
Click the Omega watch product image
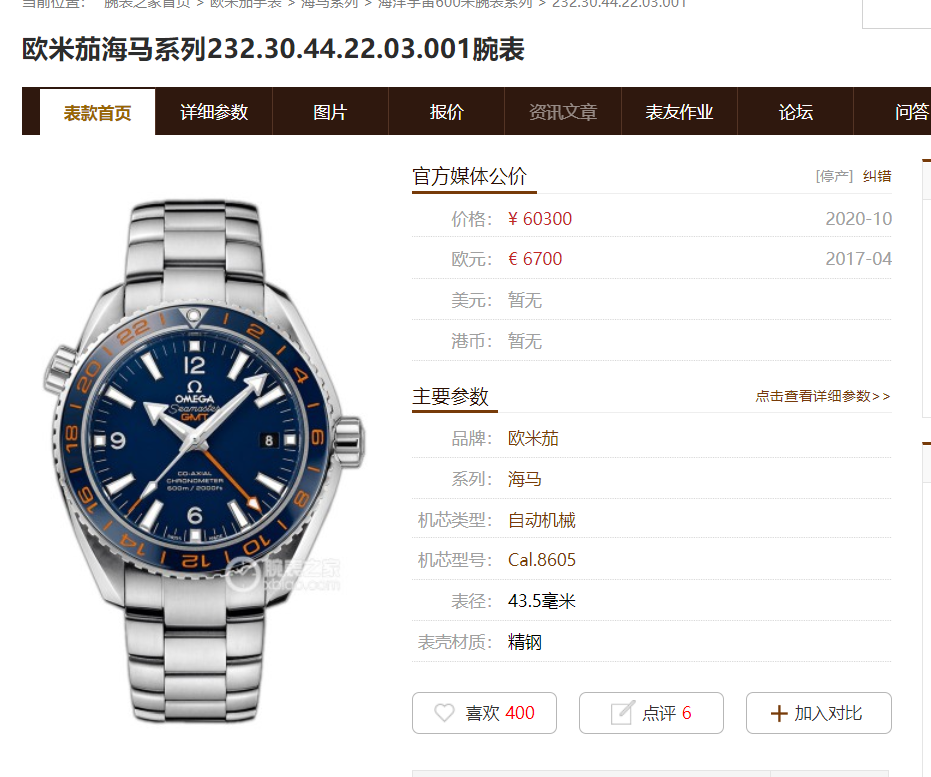(x=204, y=461)
